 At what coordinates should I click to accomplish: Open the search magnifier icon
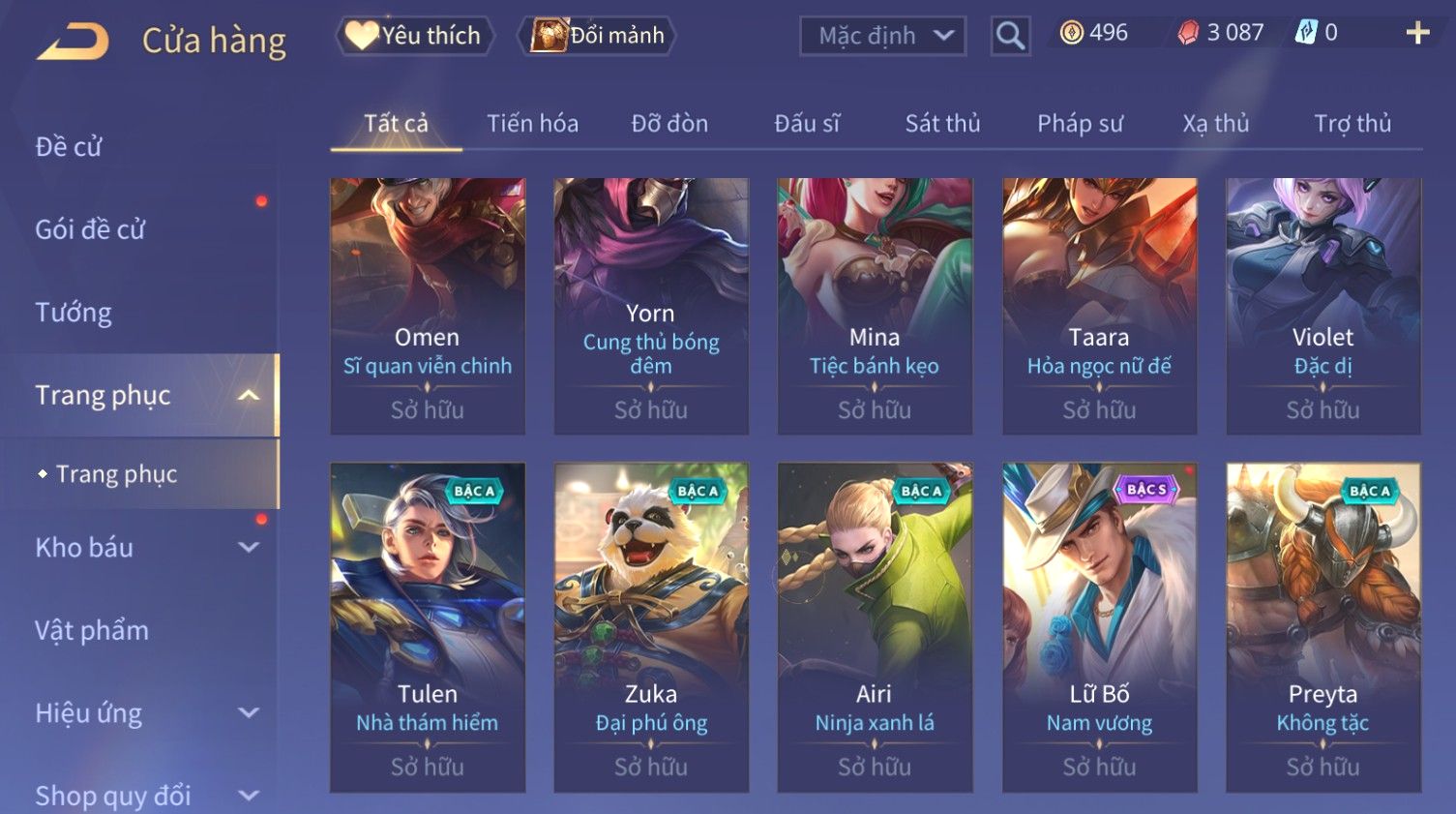point(1010,36)
